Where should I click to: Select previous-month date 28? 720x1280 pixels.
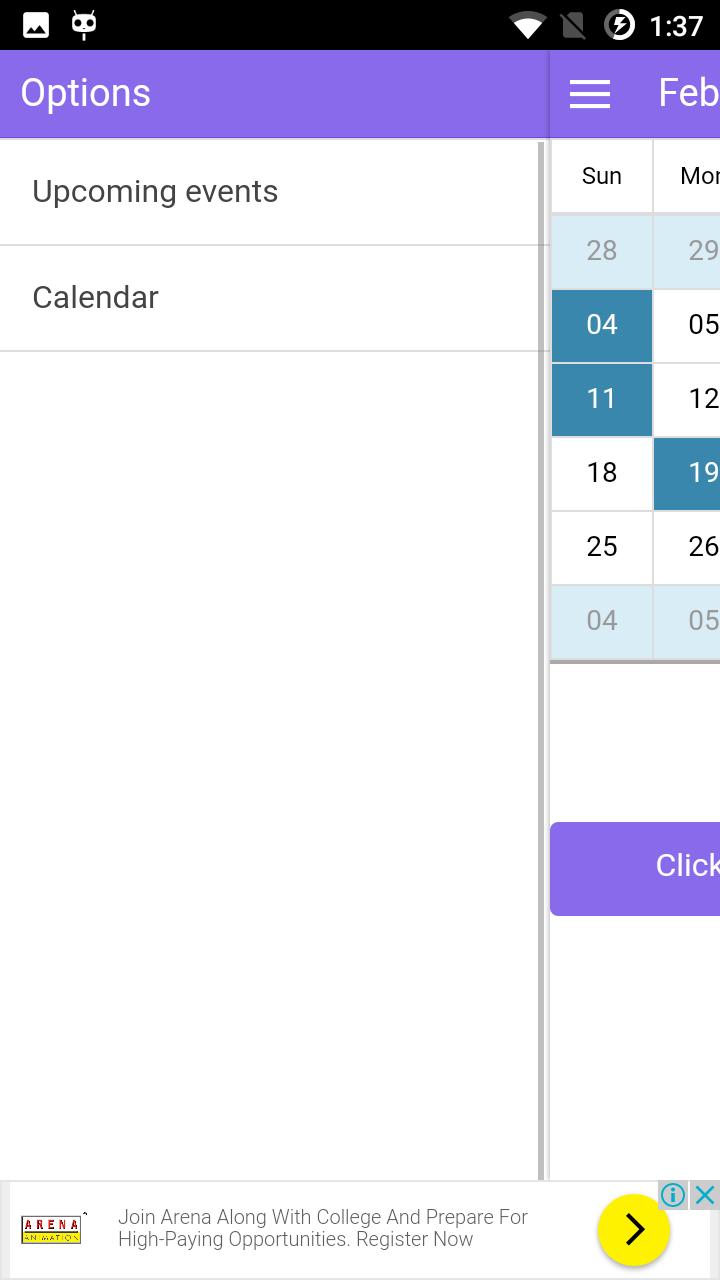click(602, 251)
